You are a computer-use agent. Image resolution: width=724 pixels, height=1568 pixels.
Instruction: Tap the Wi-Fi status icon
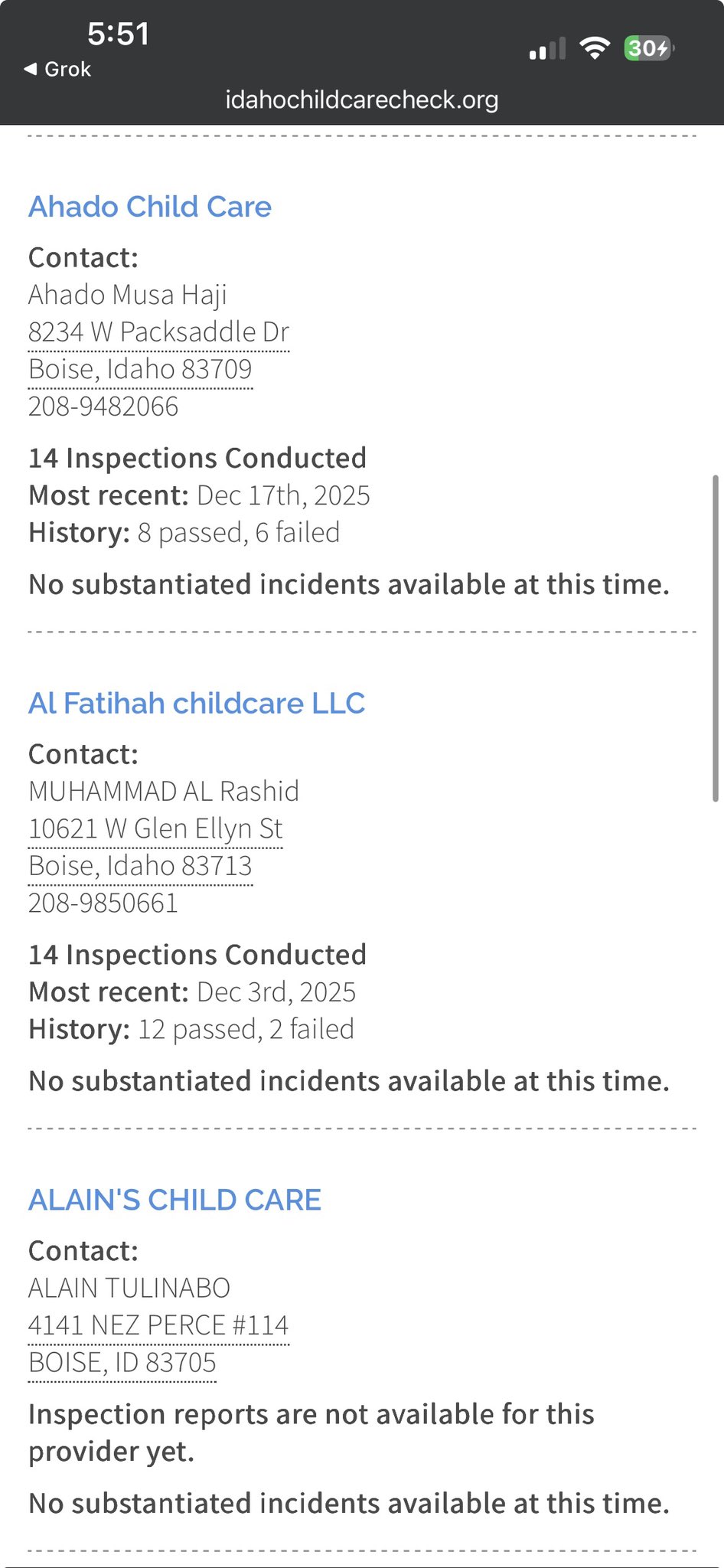coord(594,48)
